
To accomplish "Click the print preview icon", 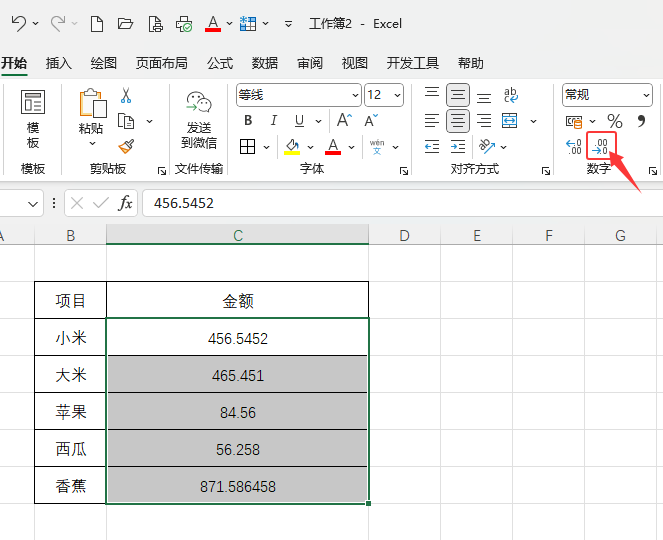I will coord(155,24).
